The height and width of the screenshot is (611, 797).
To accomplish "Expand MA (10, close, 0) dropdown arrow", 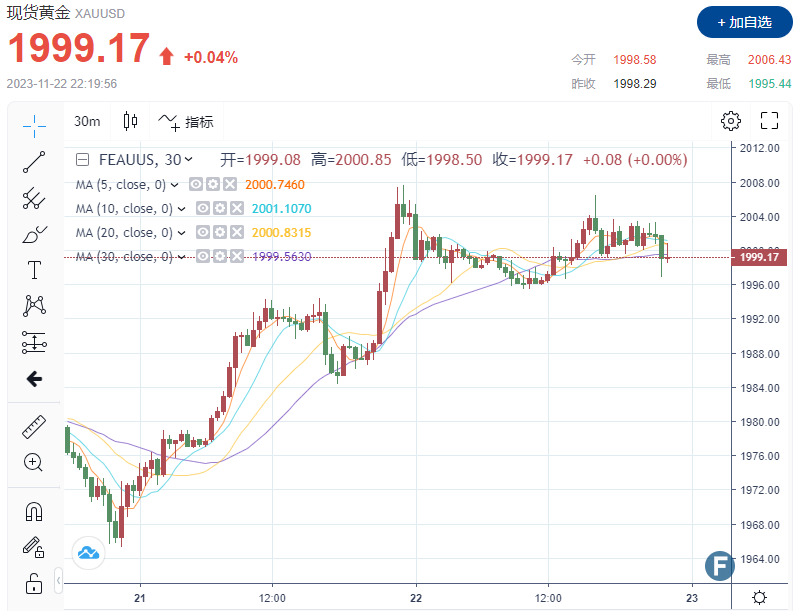I will click(182, 209).
